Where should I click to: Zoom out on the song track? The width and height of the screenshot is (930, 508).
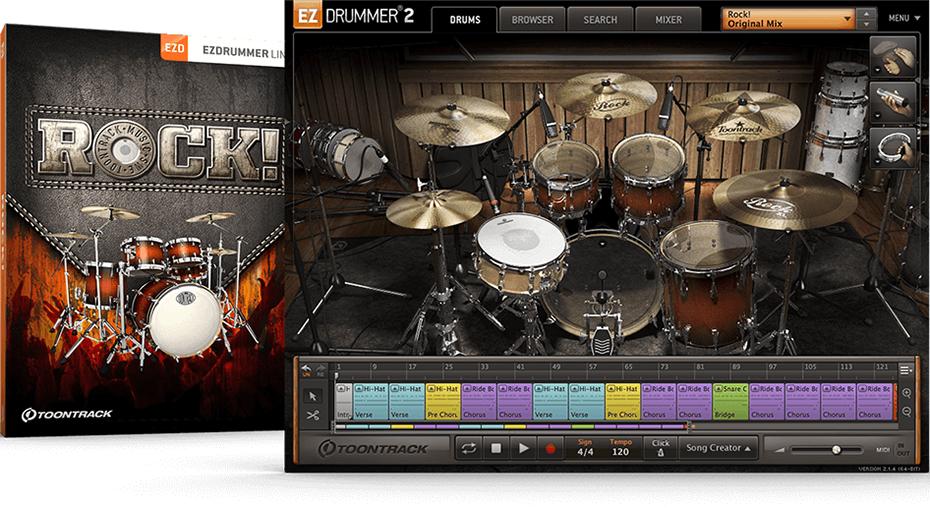(x=907, y=411)
